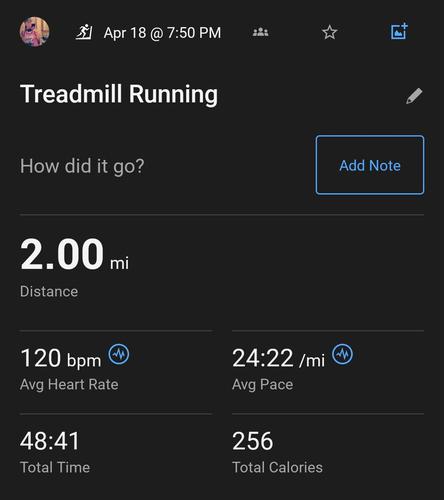The height and width of the screenshot is (500, 444).
Task: Tap the Treadmill Running title
Action: point(119,94)
